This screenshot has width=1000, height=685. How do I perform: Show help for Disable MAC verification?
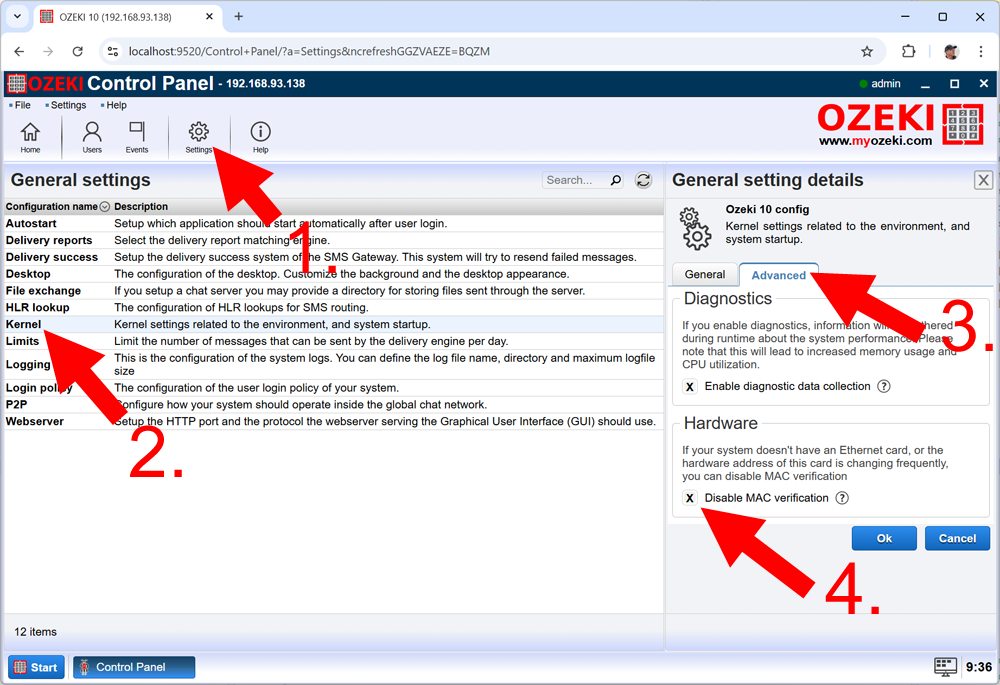(842, 498)
